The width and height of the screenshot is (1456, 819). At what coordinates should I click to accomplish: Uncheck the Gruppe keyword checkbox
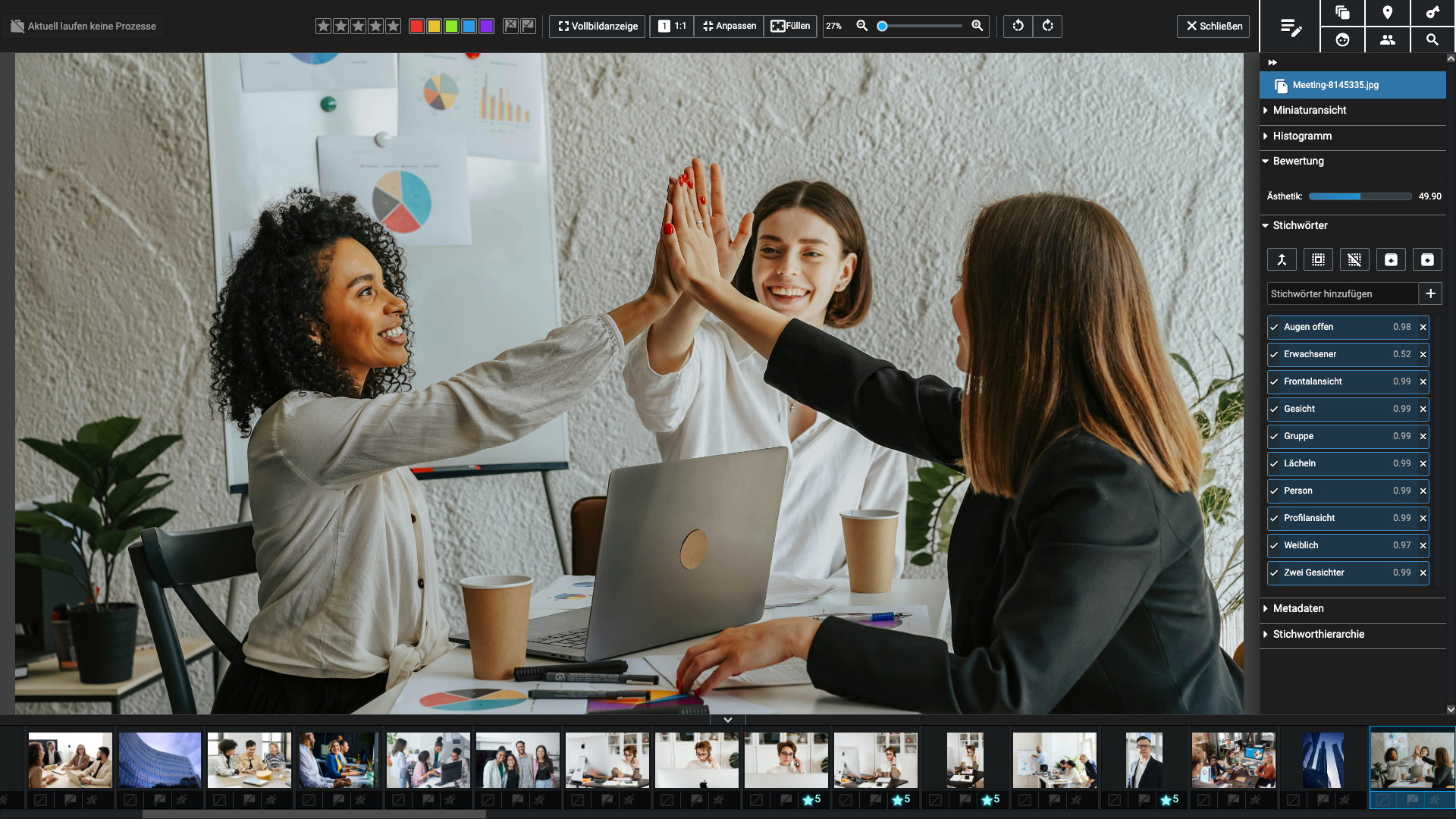point(1275,436)
